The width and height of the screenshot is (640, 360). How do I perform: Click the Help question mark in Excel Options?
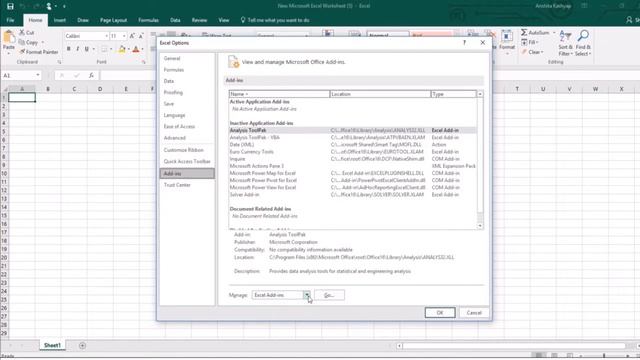coord(464,42)
